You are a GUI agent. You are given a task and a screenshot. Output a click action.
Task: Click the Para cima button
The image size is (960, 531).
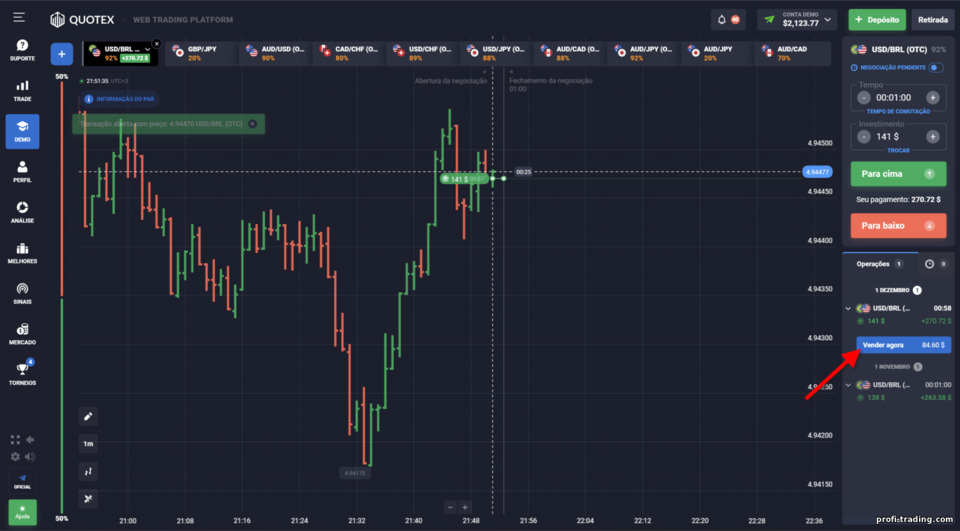click(898, 174)
